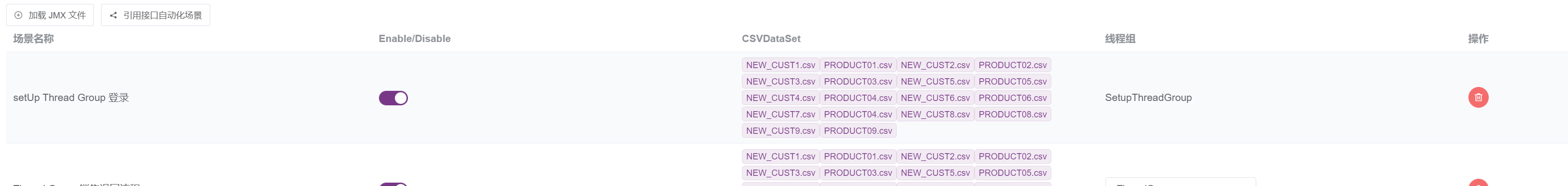1568x186 pixels.
Task: Select the PRODUCT09.csv tag
Action: coord(857,131)
